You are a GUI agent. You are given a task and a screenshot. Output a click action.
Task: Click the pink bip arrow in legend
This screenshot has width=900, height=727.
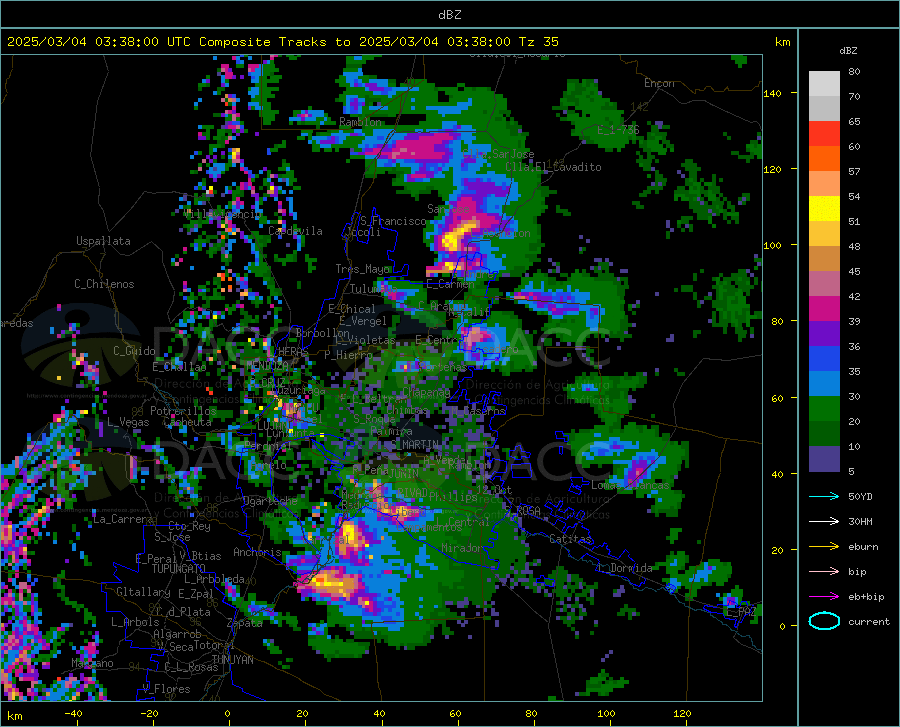[824, 572]
